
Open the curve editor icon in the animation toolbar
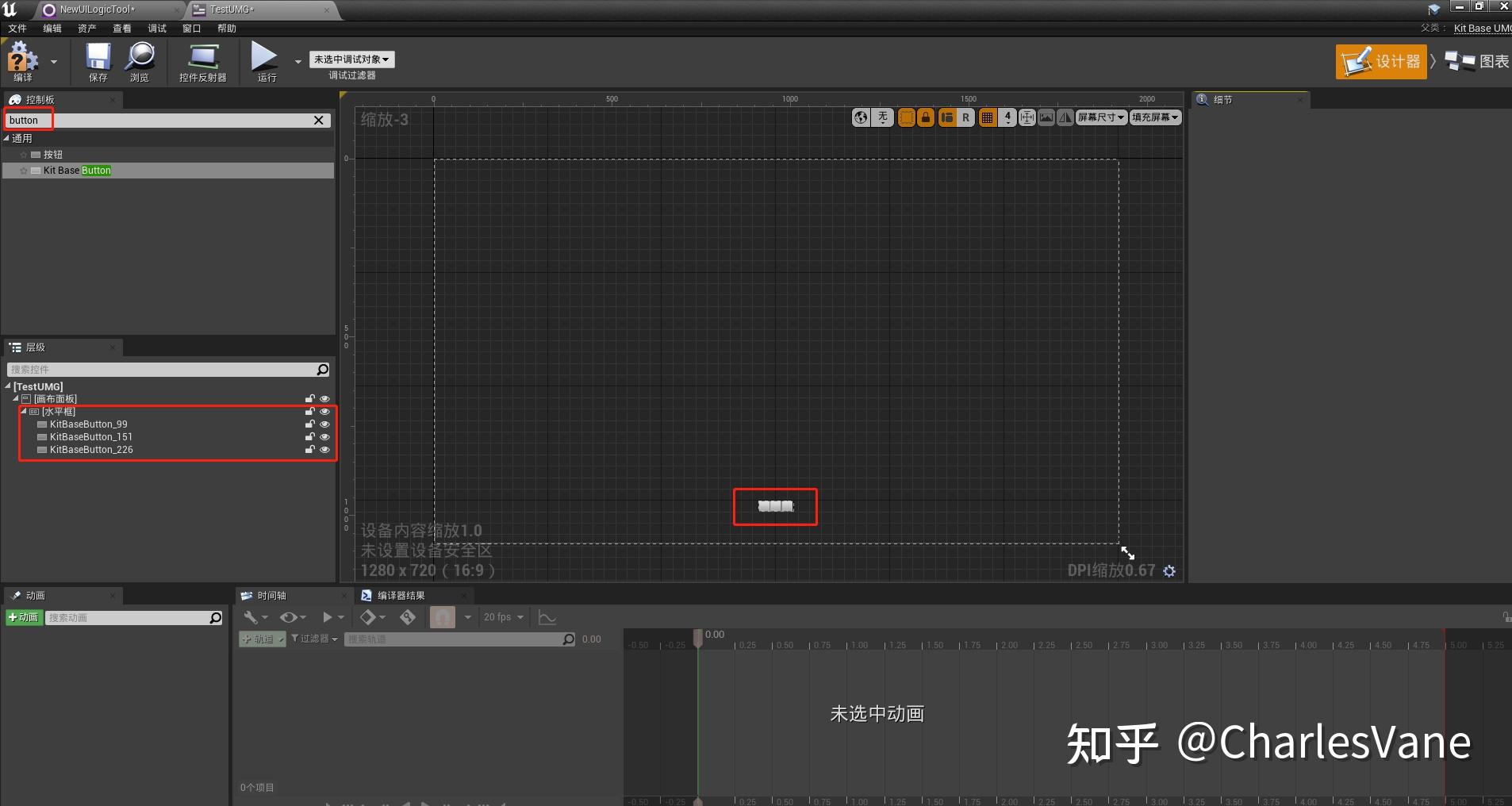point(547,616)
